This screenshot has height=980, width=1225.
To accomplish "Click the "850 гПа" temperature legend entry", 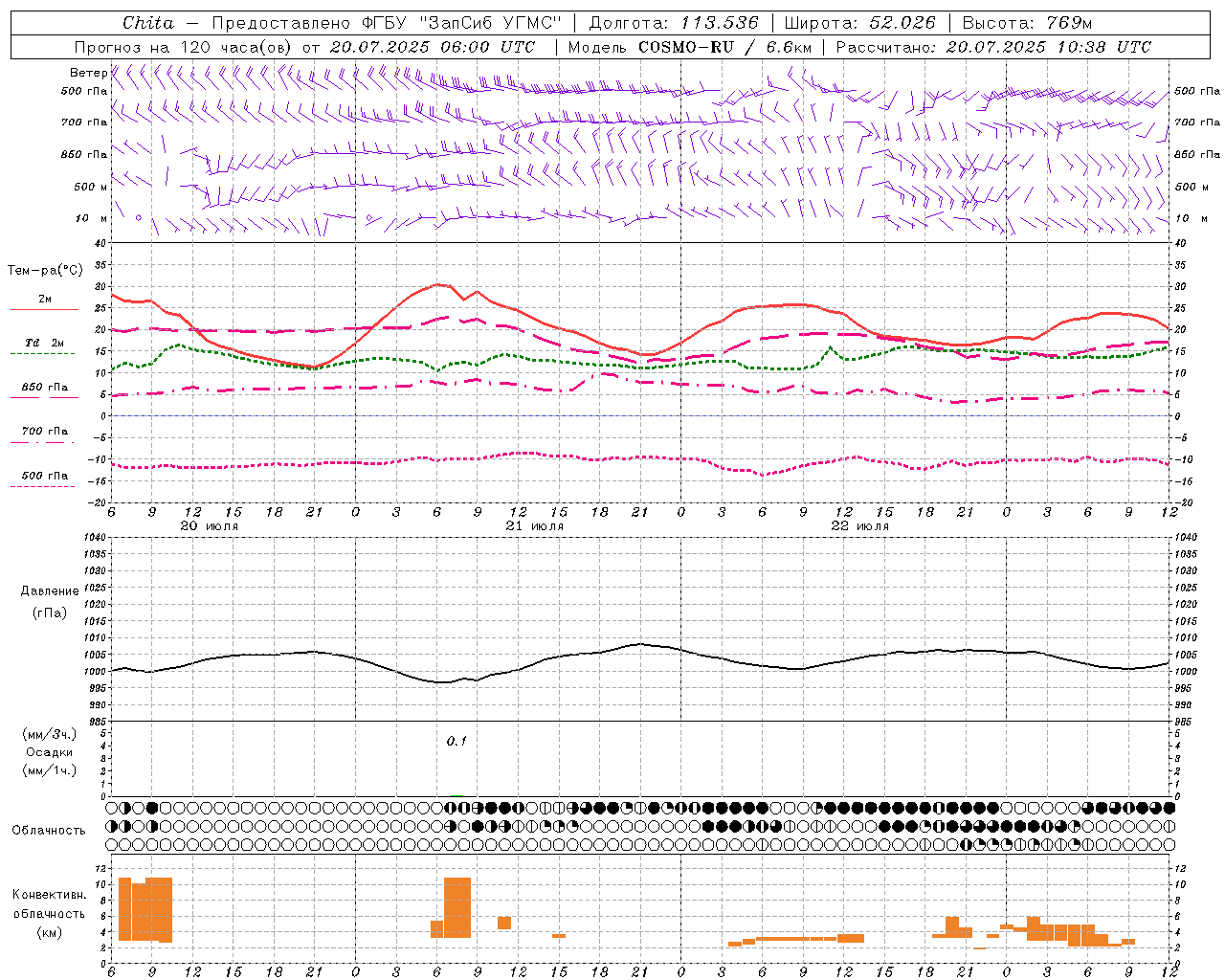I will coord(44,388).
